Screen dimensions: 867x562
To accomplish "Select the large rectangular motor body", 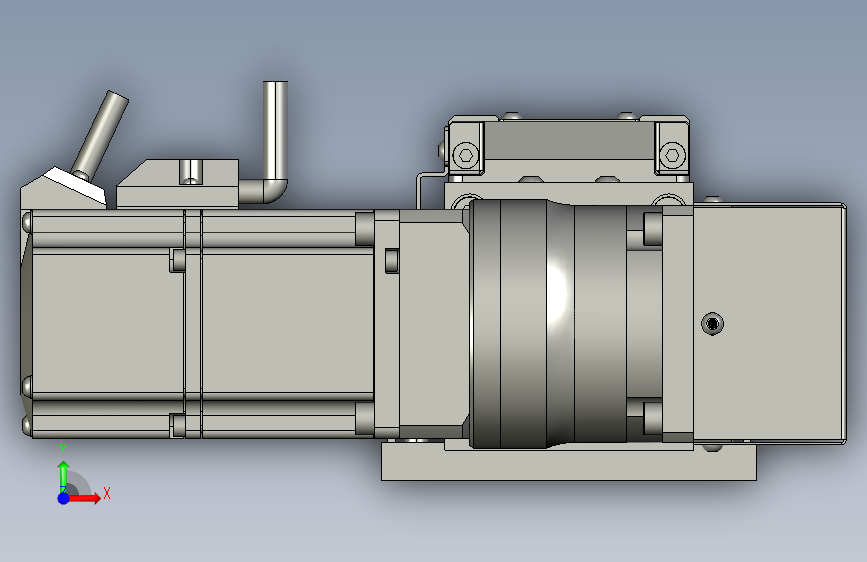I will [202, 324].
